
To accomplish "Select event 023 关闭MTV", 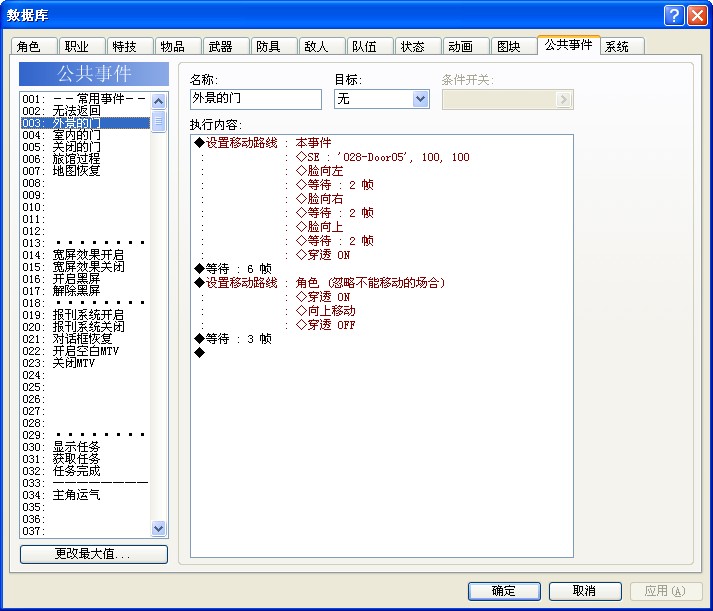I will [x=85, y=363].
